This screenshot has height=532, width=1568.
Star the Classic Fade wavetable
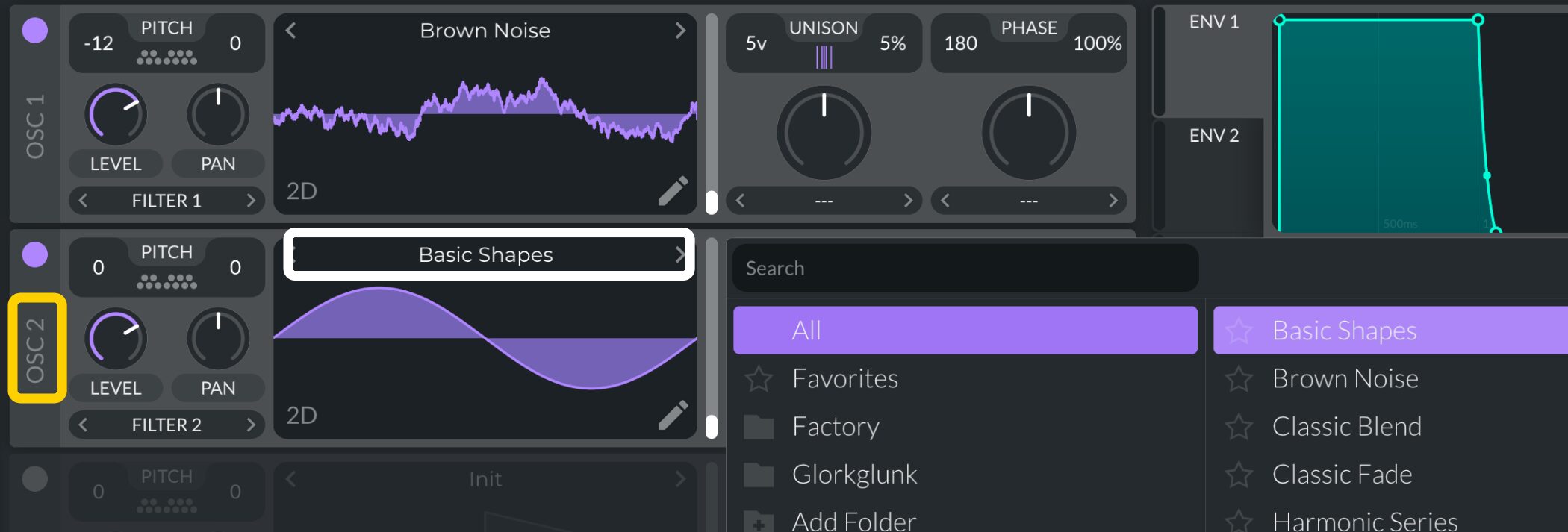pyautogui.click(x=1239, y=475)
